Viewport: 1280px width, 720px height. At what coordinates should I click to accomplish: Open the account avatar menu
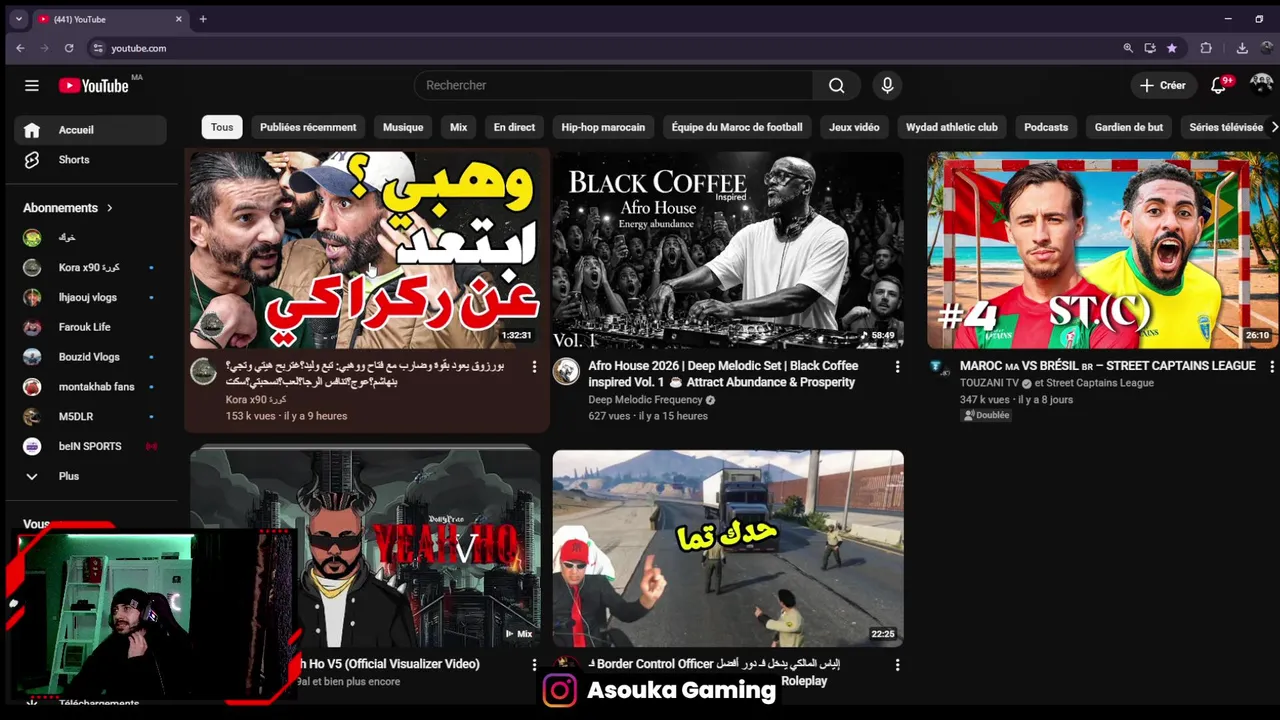(x=1261, y=84)
